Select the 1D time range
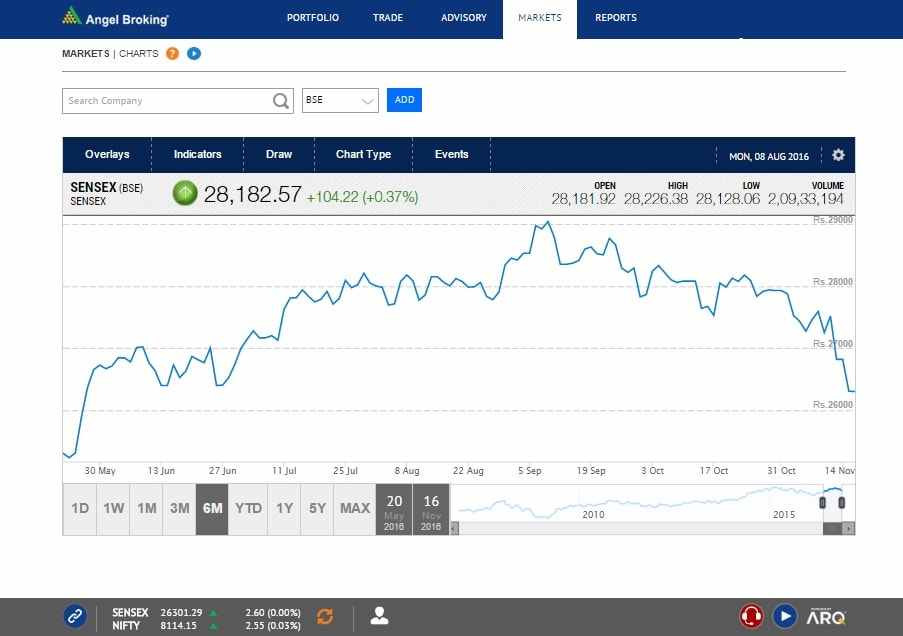The image size is (903, 636). (80, 508)
